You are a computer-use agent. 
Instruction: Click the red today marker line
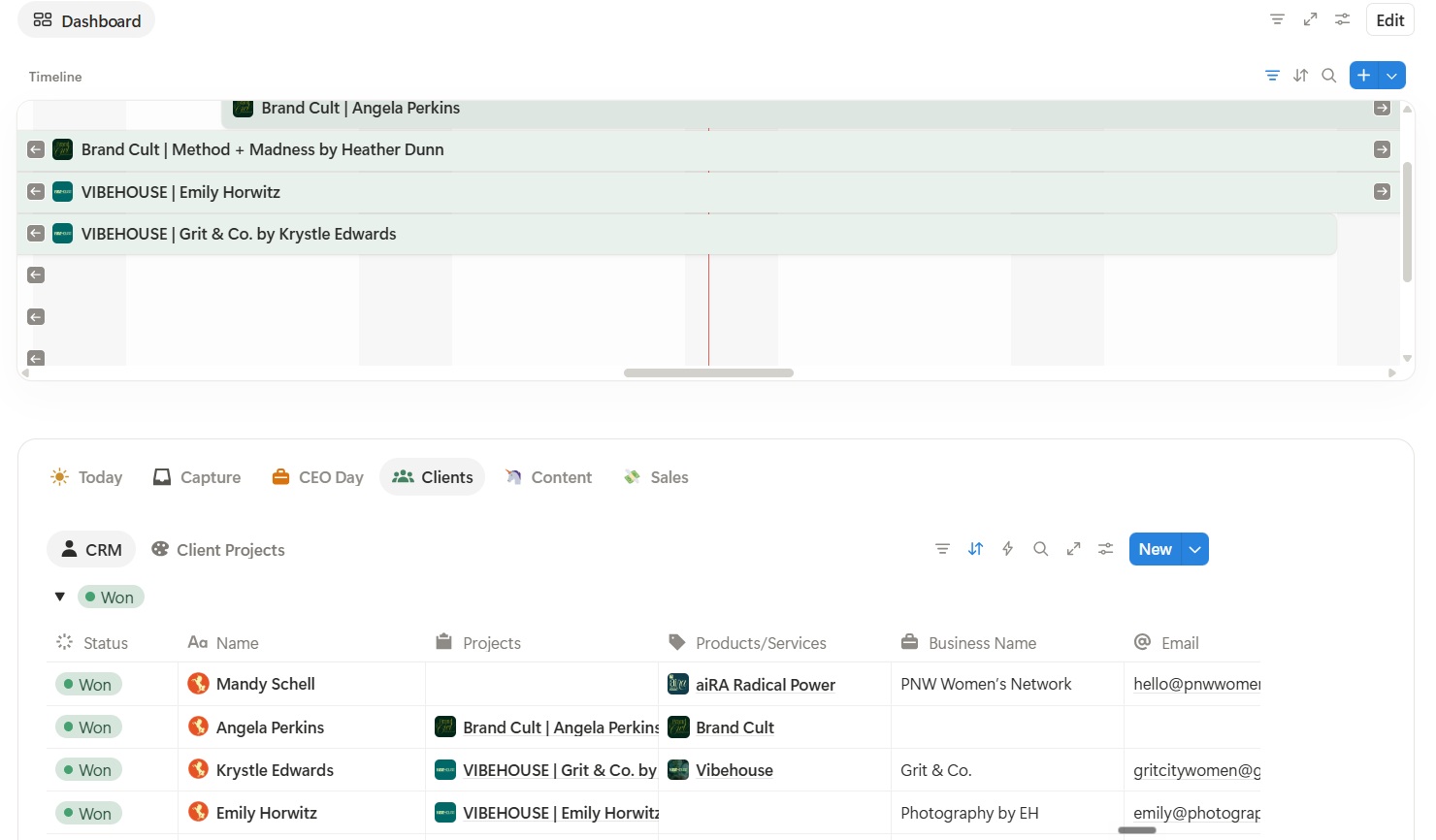click(708, 310)
